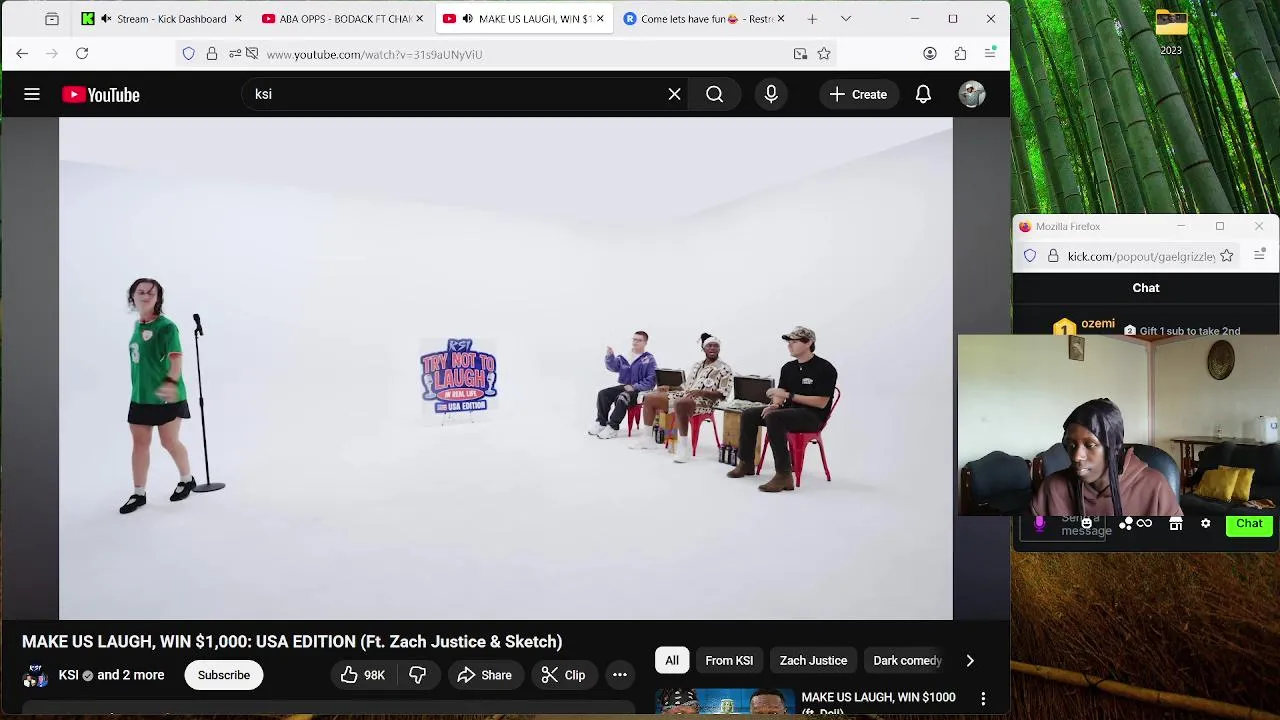Open the 'and 2 more' collaborators link
The height and width of the screenshot is (720, 1280).
(131, 675)
